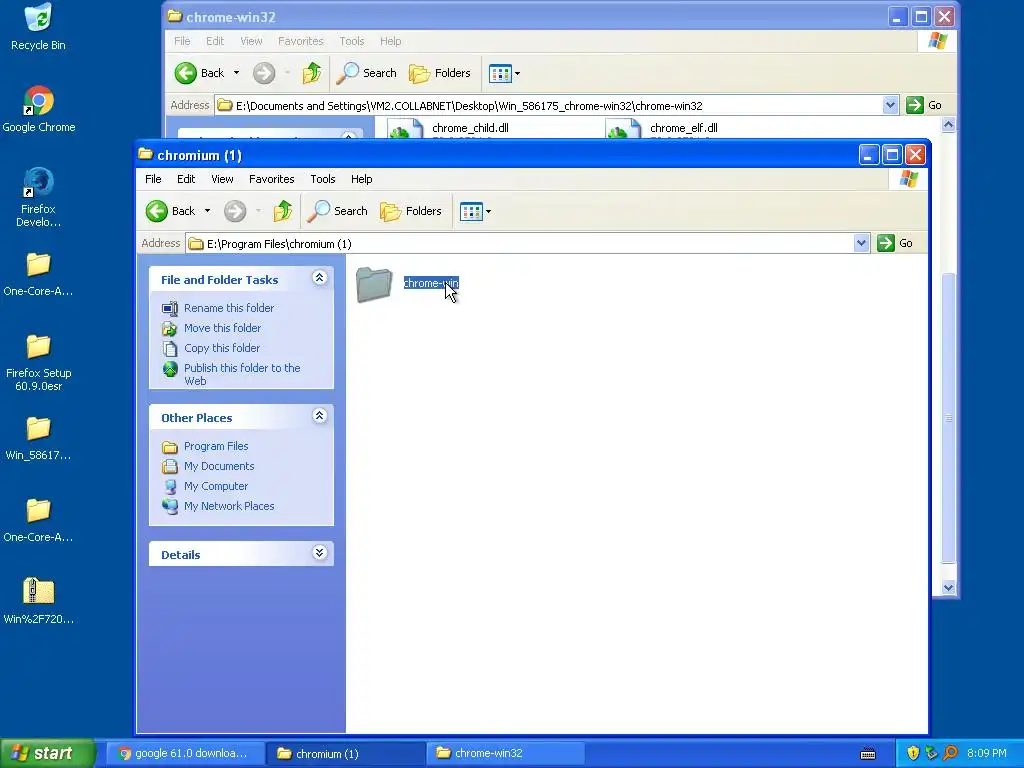Select the chrome-win folder icon

[374, 285]
